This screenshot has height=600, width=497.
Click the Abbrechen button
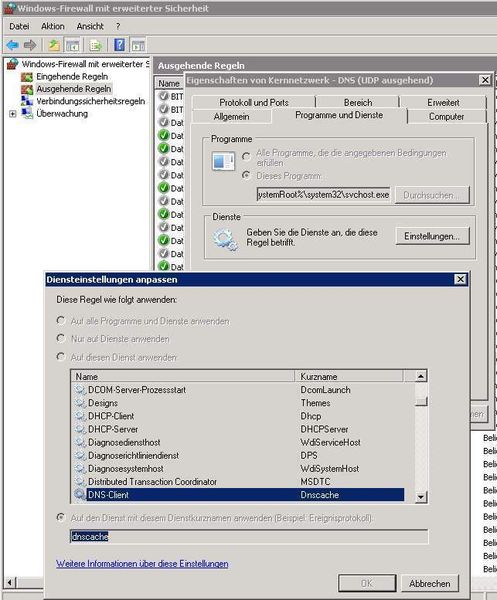coord(430,583)
